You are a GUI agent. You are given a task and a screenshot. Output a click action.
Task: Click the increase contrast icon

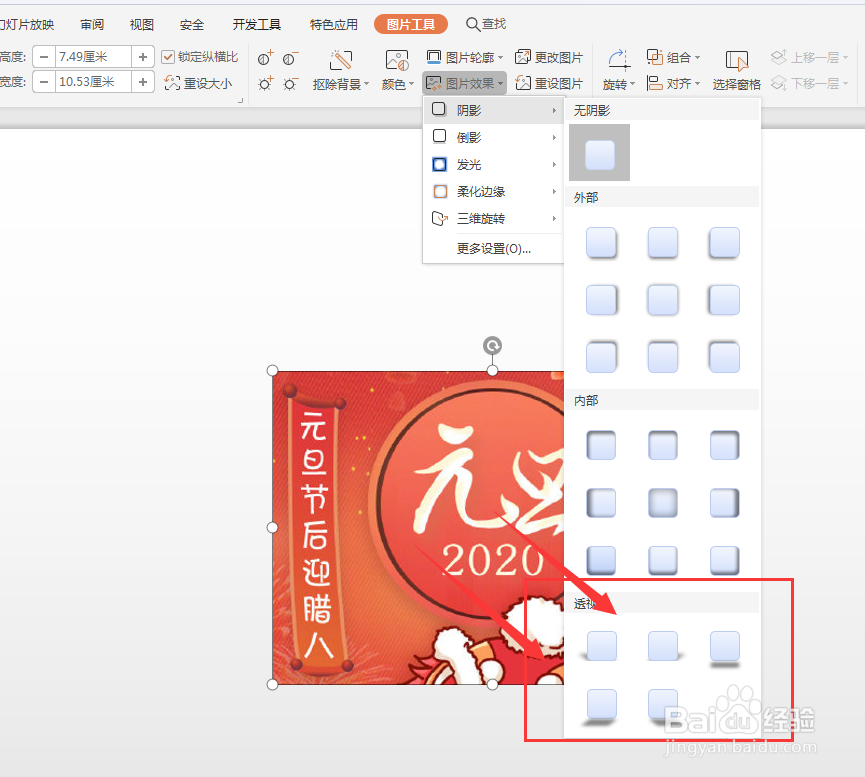click(265, 58)
